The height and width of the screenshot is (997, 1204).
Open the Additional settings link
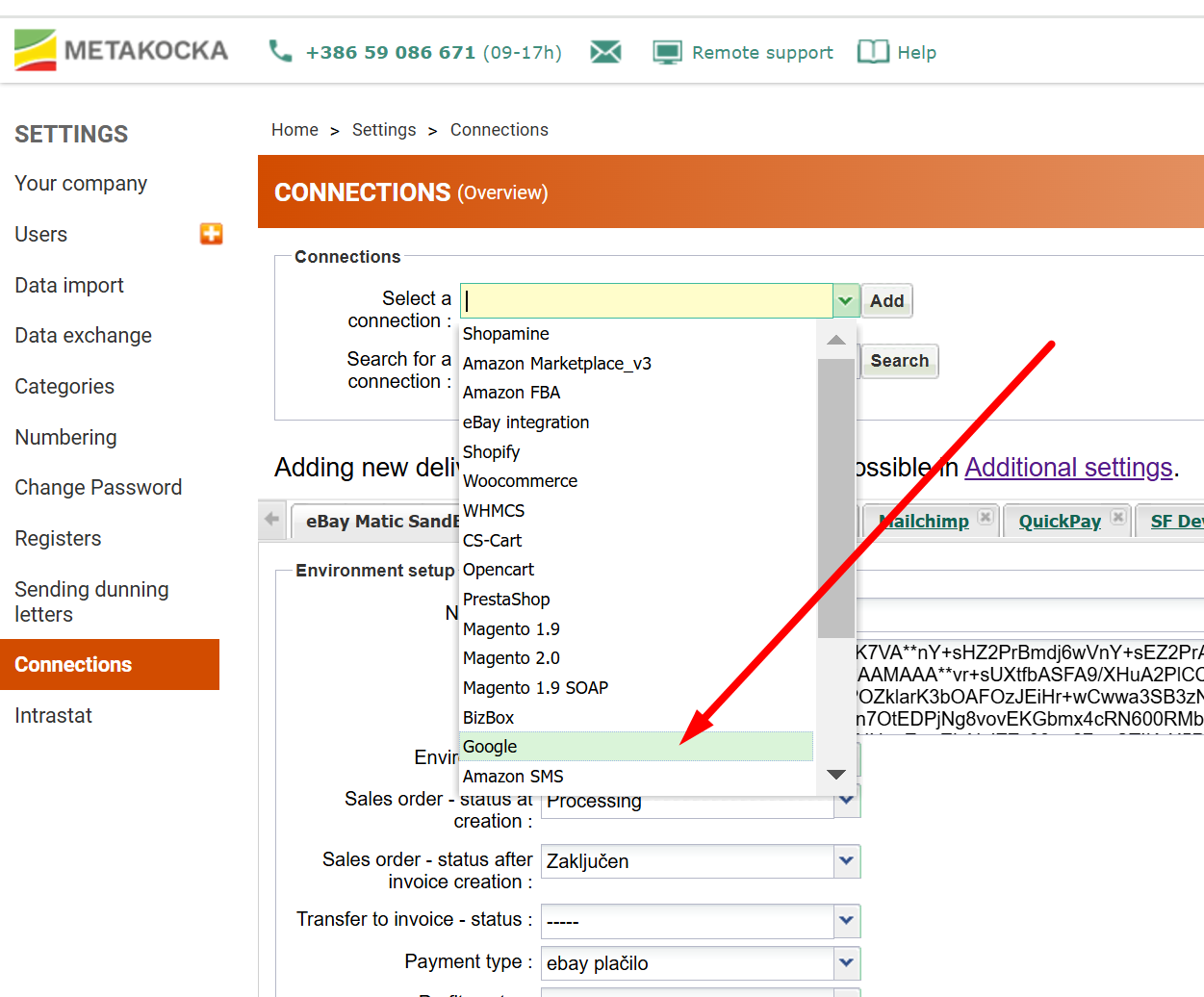(1068, 468)
